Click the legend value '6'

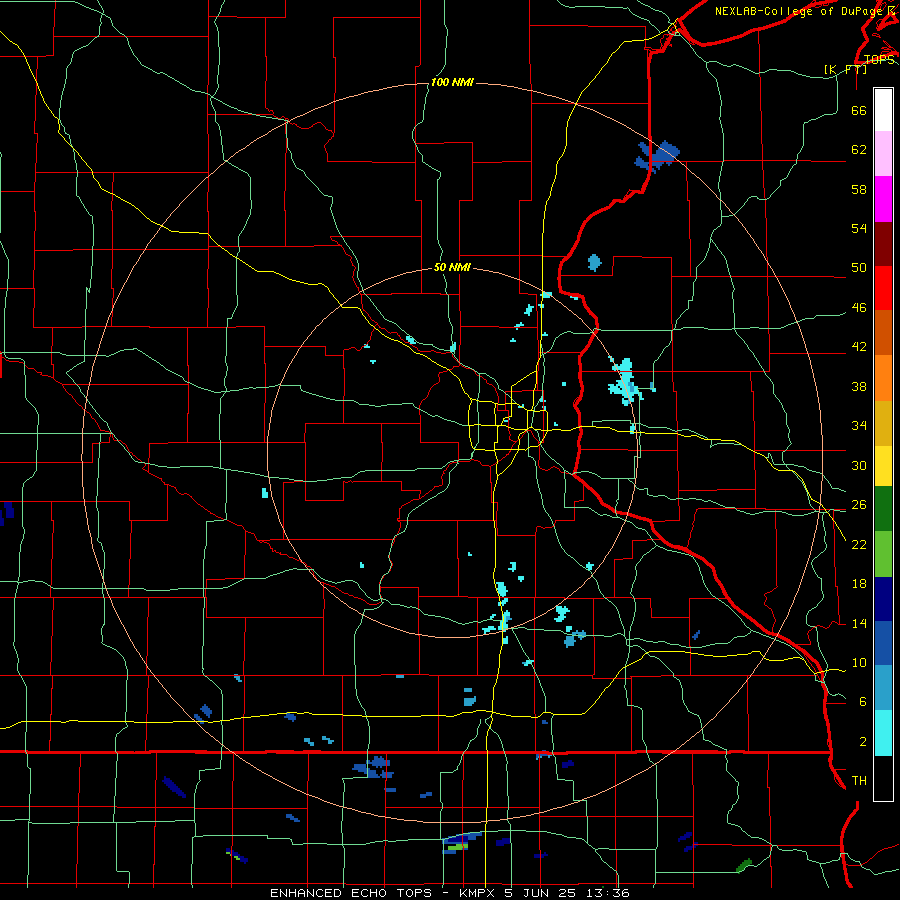pos(863,702)
